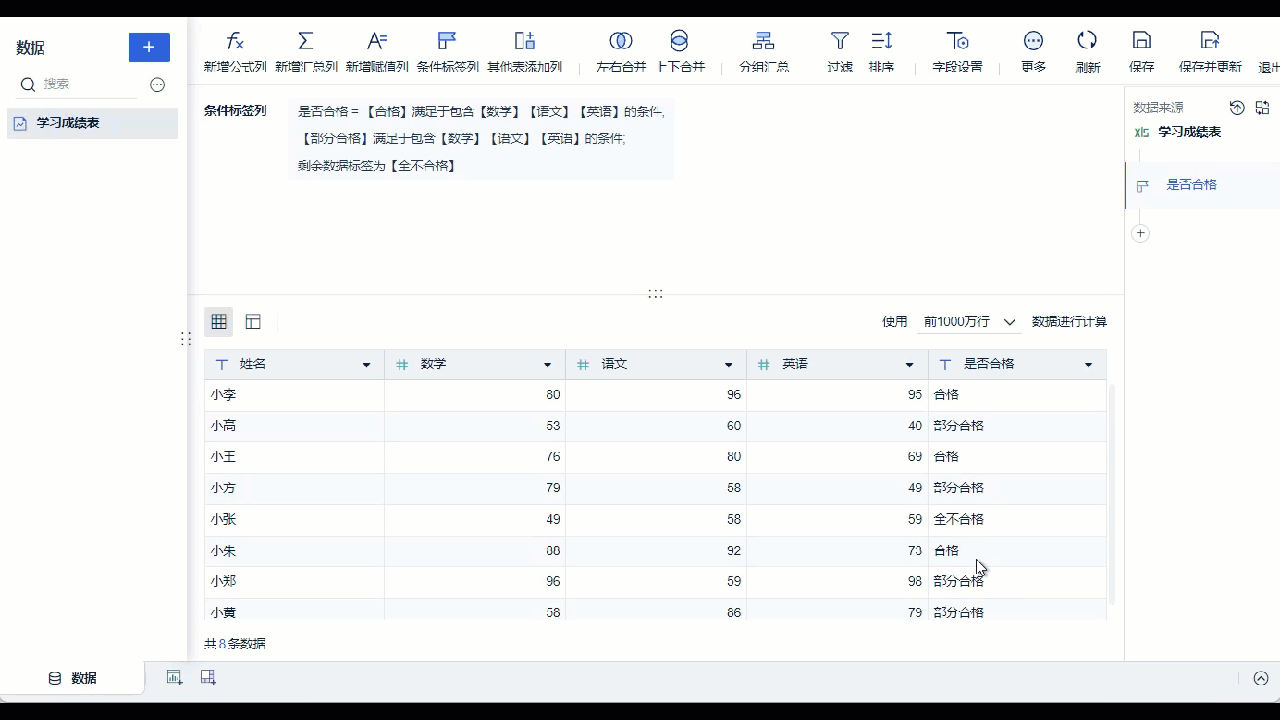Click the 保存并更新 button
The image size is (1280, 720).
pos(1210,51)
